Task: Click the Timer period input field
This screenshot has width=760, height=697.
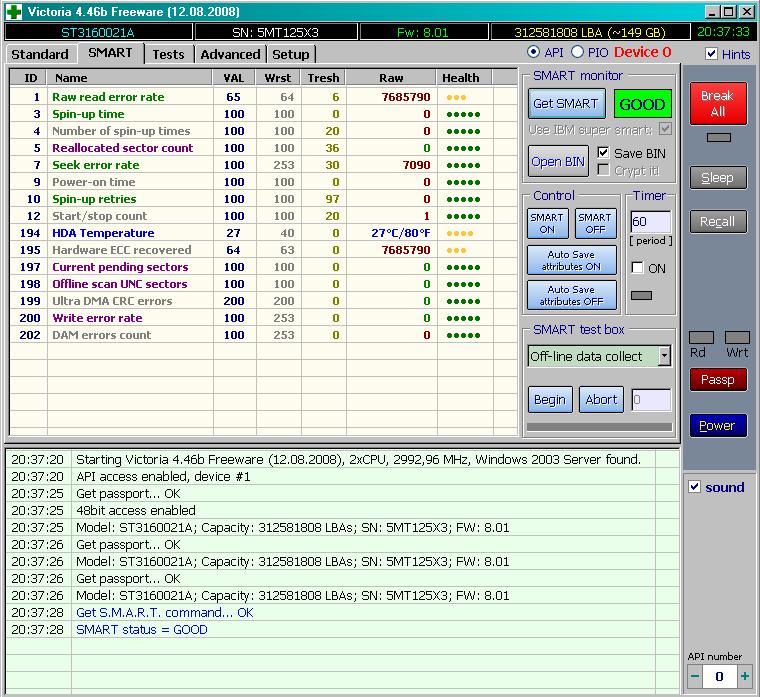Action: [650, 222]
